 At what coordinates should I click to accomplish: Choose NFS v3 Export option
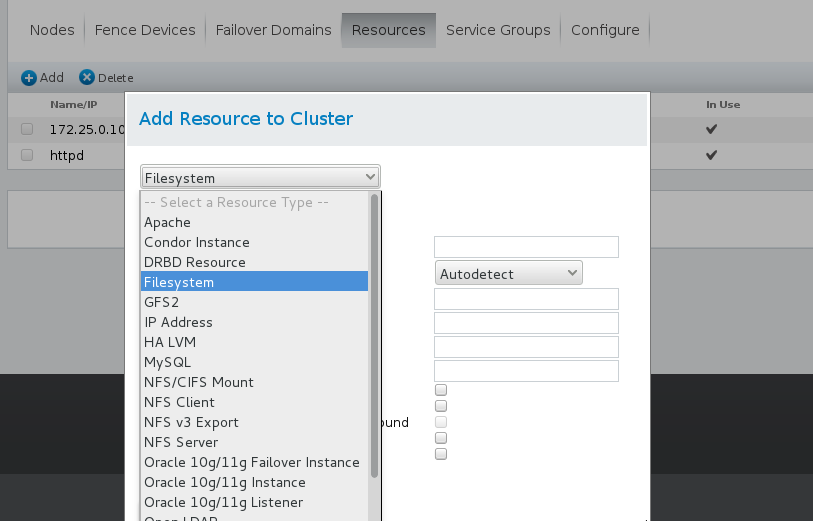point(254,423)
